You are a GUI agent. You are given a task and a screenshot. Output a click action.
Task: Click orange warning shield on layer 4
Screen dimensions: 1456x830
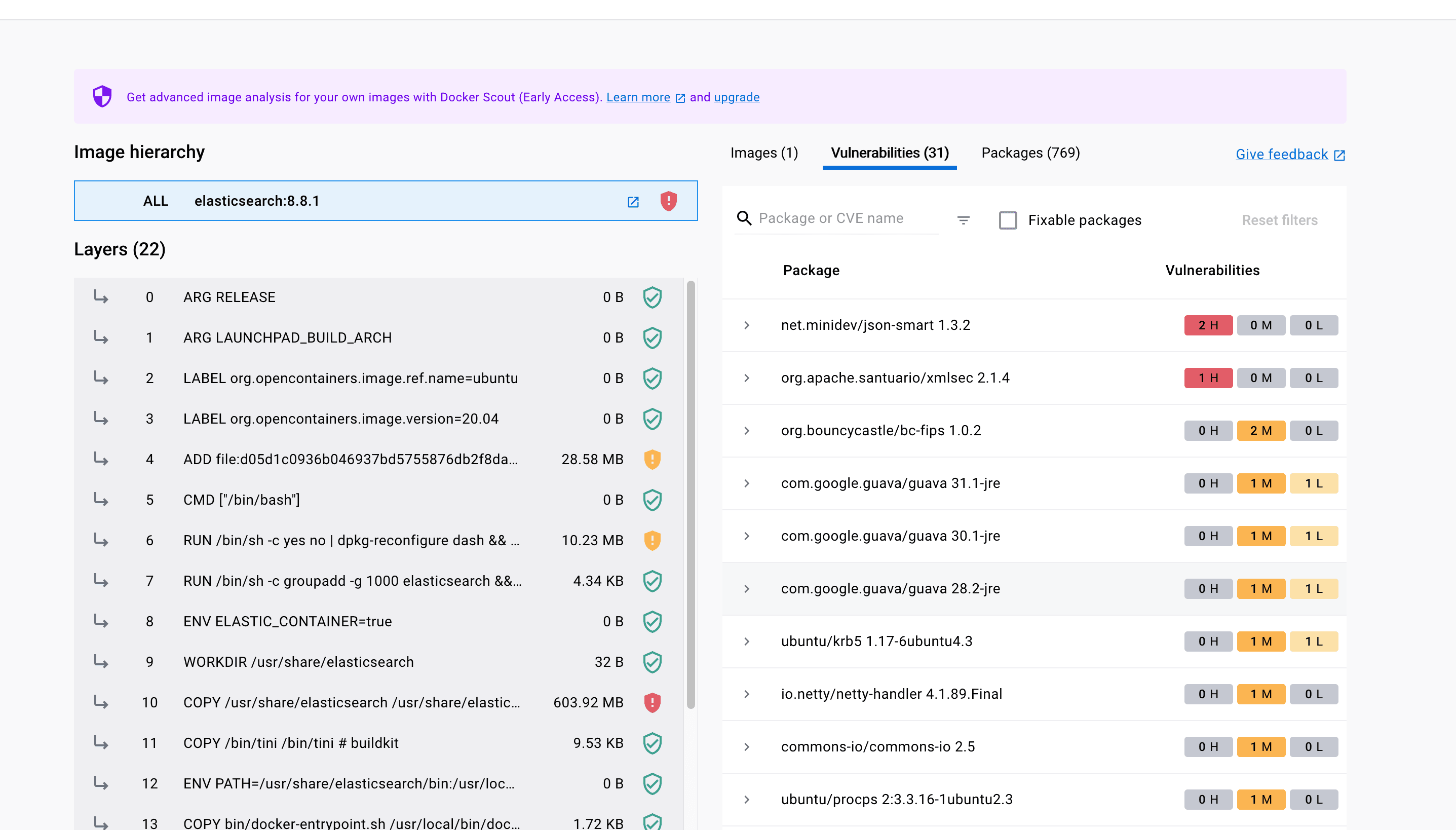652,460
